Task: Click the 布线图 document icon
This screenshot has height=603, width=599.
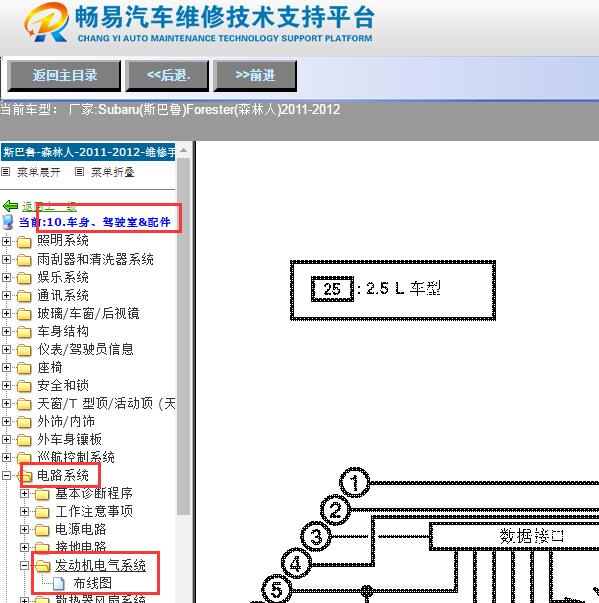Action: tap(58, 584)
